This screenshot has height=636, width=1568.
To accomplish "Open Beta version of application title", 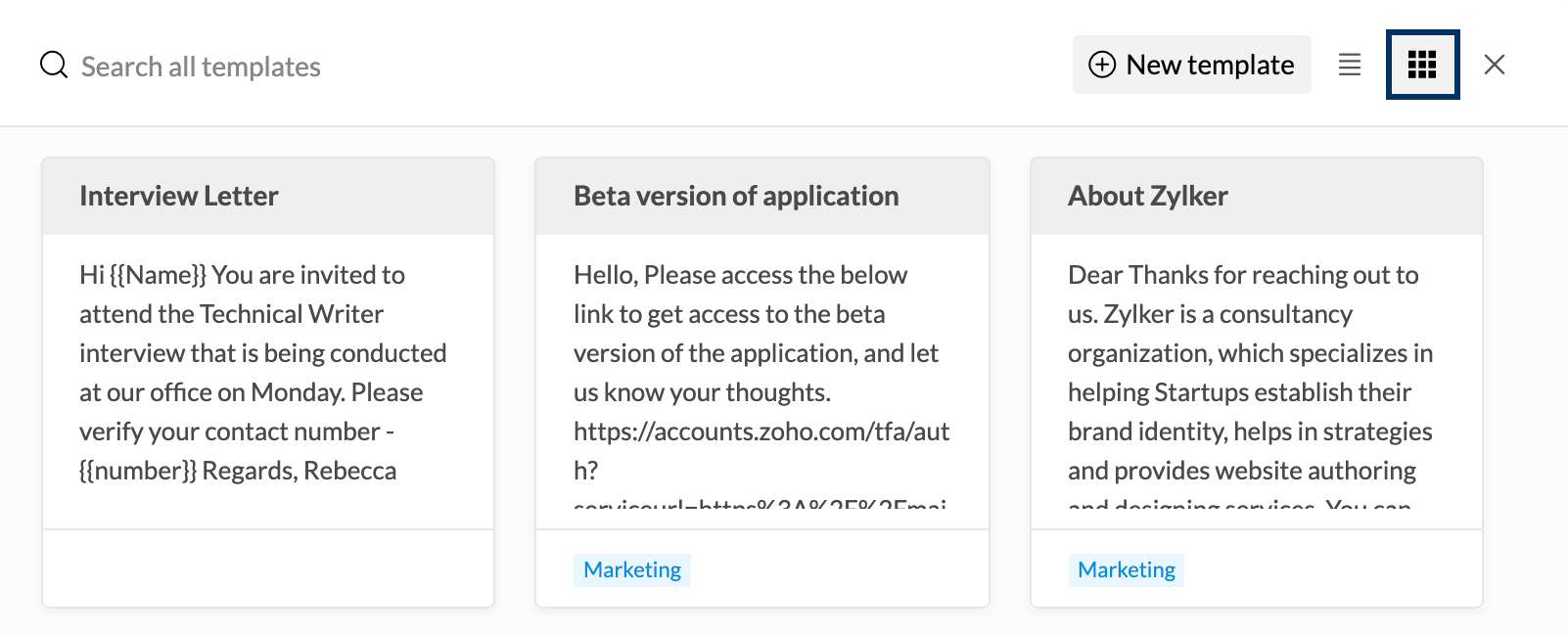I will click(736, 196).
